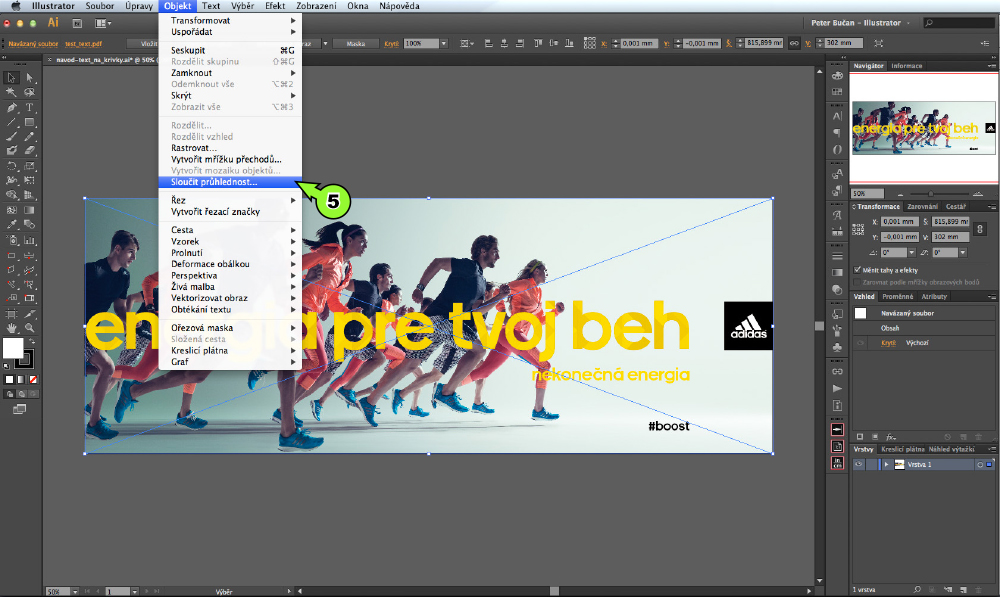Select the Rotate tool

pyautogui.click(x=11, y=166)
